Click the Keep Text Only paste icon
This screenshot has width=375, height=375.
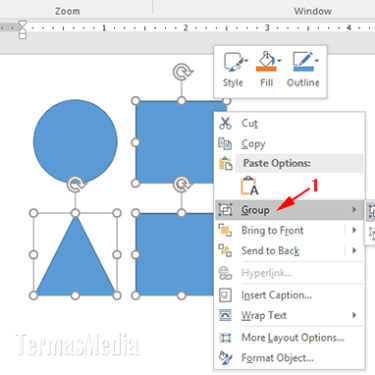(249, 186)
